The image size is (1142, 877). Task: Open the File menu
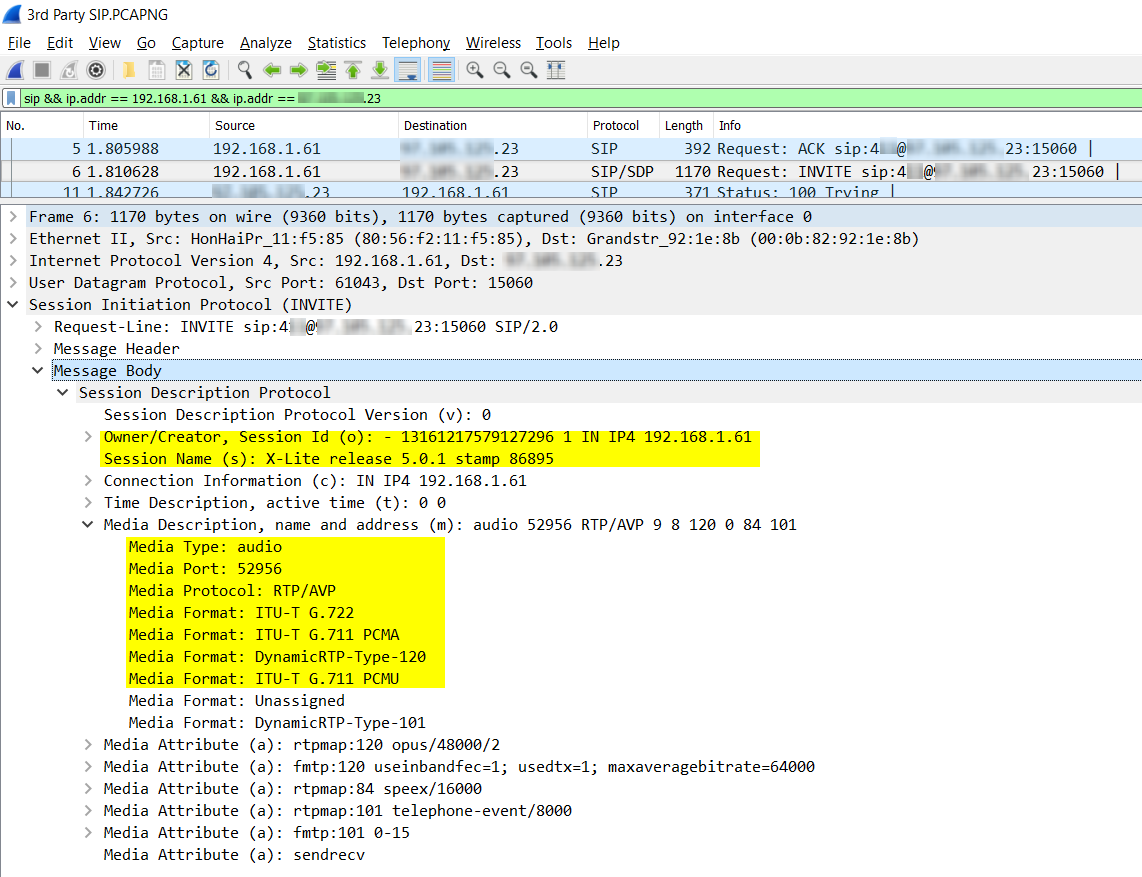coord(19,43)
